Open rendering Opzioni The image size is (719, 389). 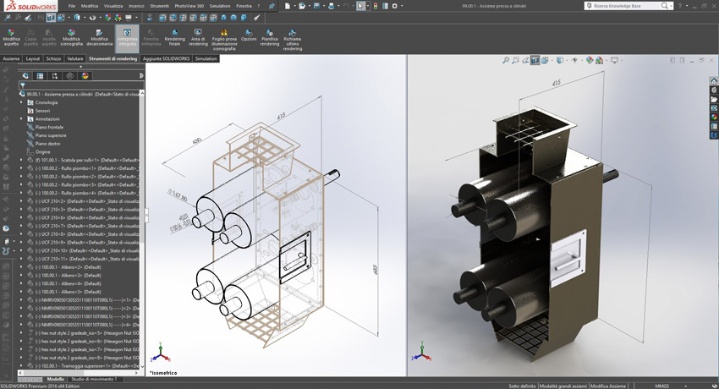coord(249,36)
